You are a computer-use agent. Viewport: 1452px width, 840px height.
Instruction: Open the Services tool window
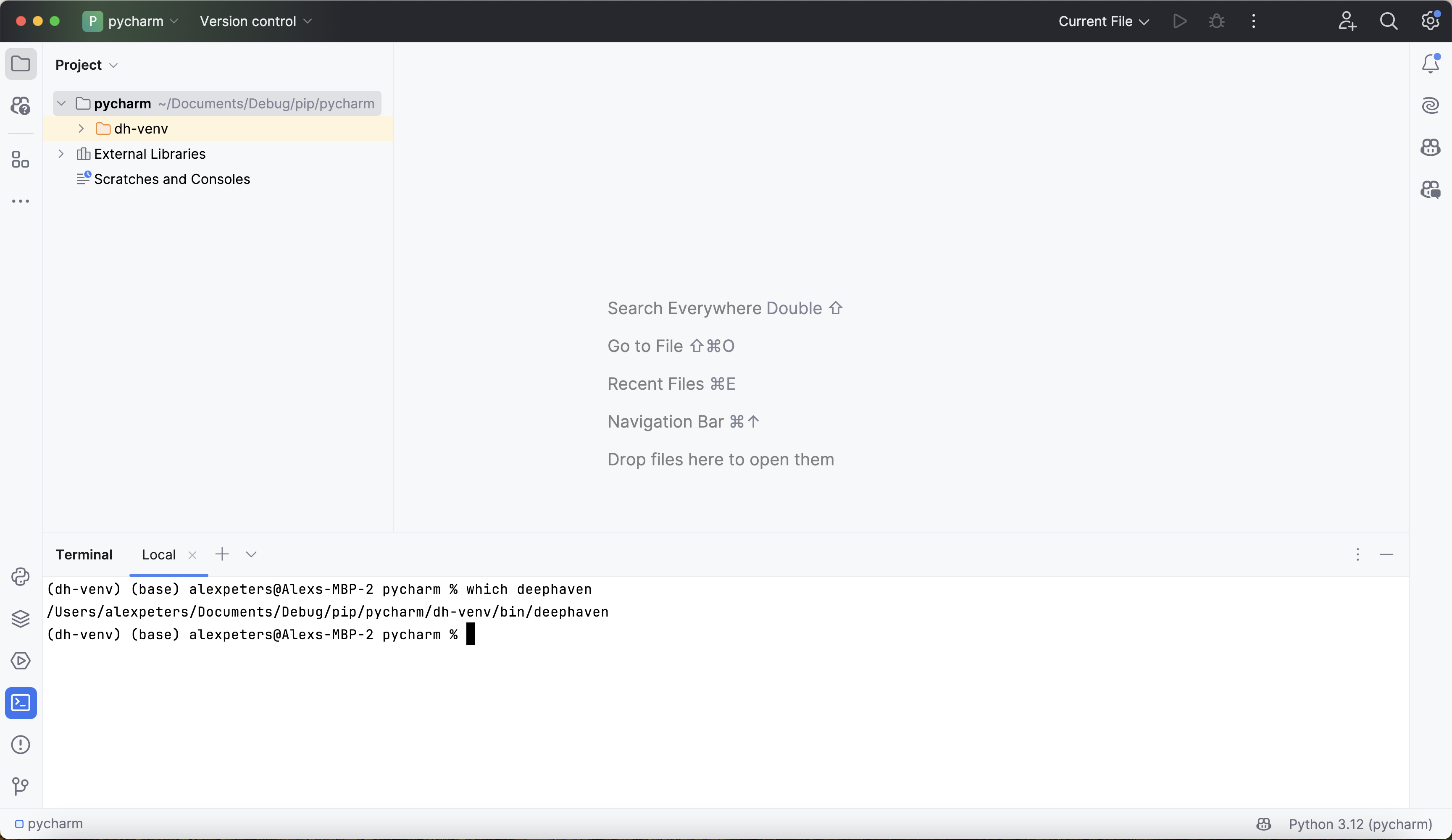[x=21, y=661]
